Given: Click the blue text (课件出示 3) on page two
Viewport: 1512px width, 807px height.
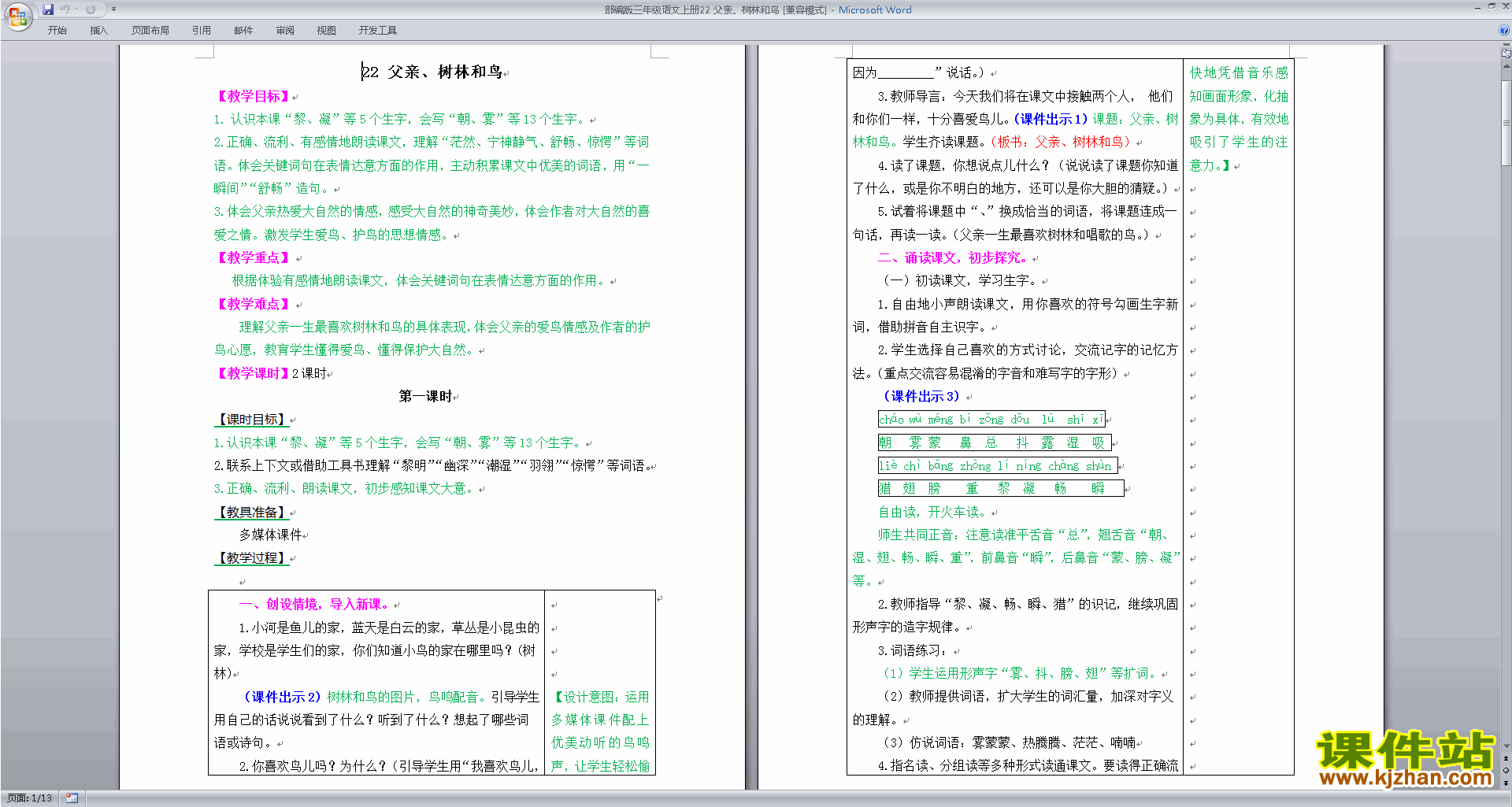Looking at the screenshot, I should click(x=921, y=396).
